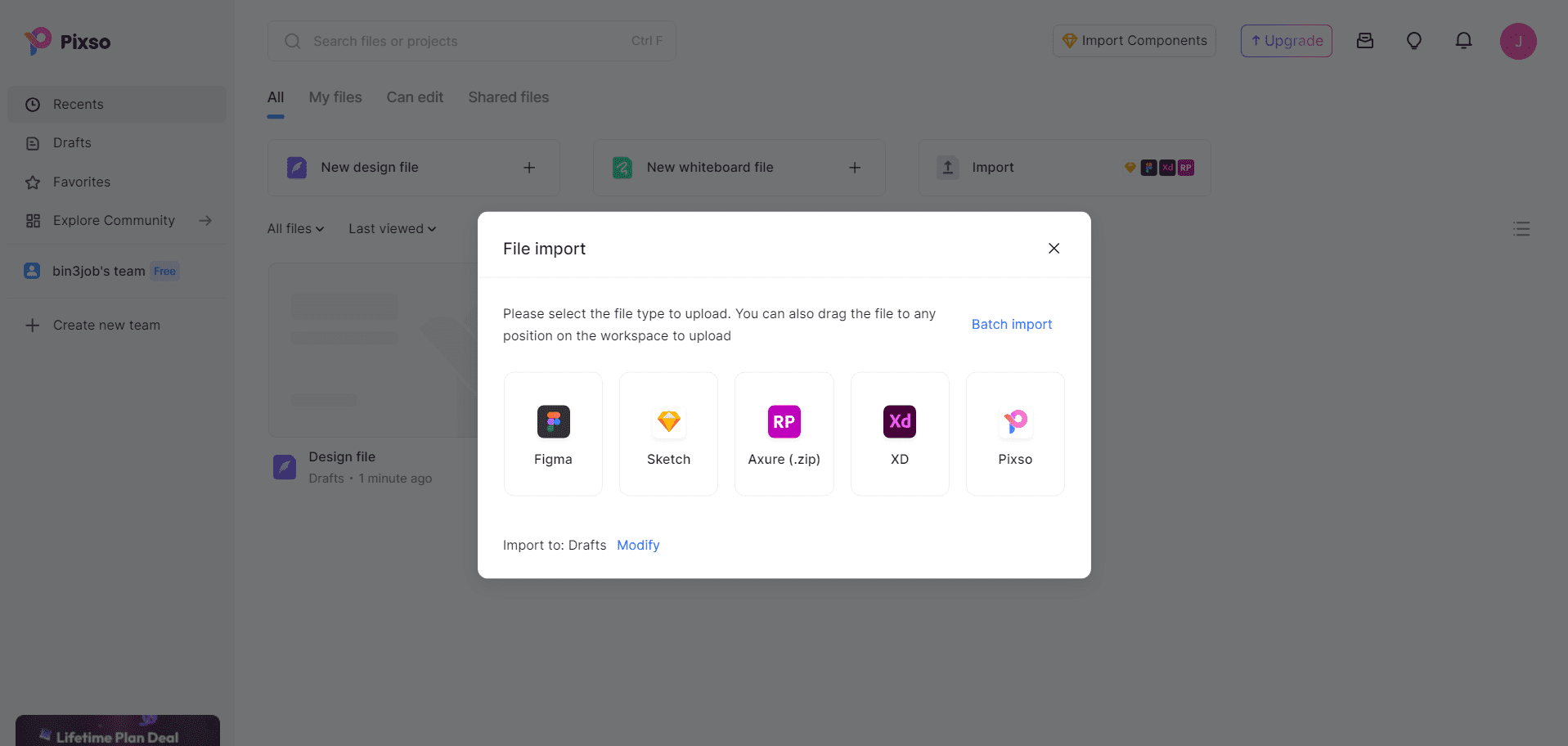Image resolution: width=1568 pixels, height=746 pixels.
Task: Open the user avatar menu
Action: 1517,42
